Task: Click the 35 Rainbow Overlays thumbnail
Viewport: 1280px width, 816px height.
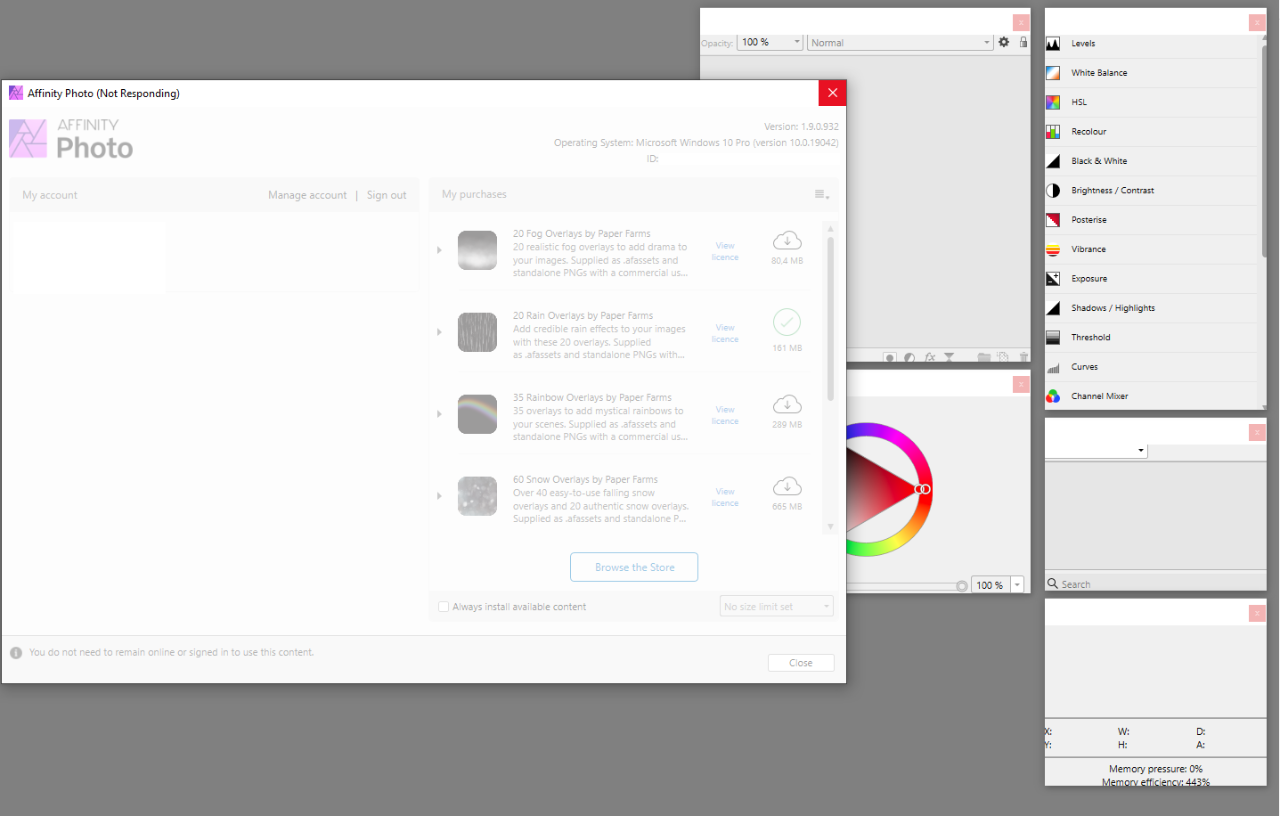Action: [477, 414]
